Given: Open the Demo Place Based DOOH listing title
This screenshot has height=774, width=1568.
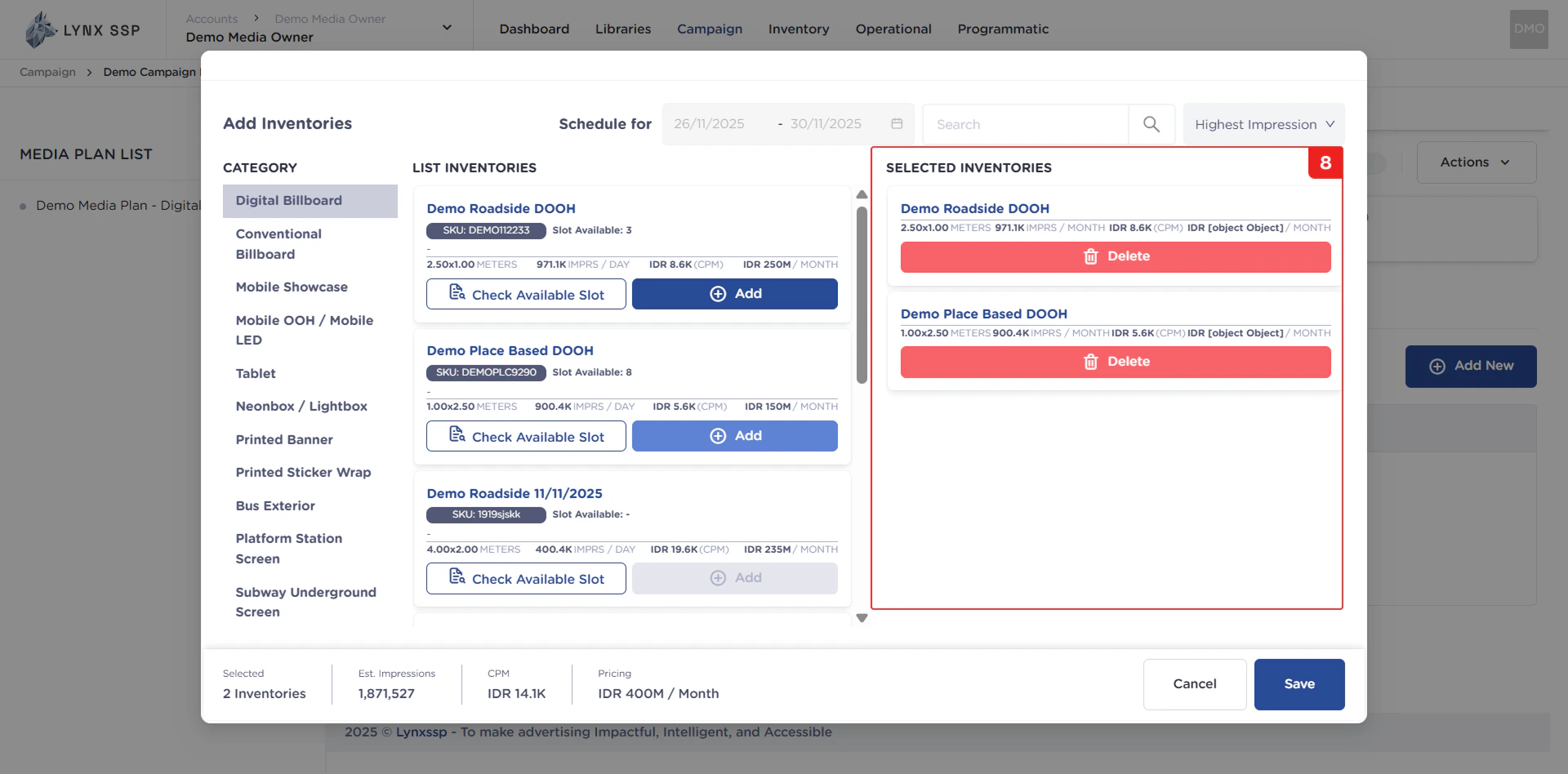Looking at the screenshot, I should click(x=510, y=351).
